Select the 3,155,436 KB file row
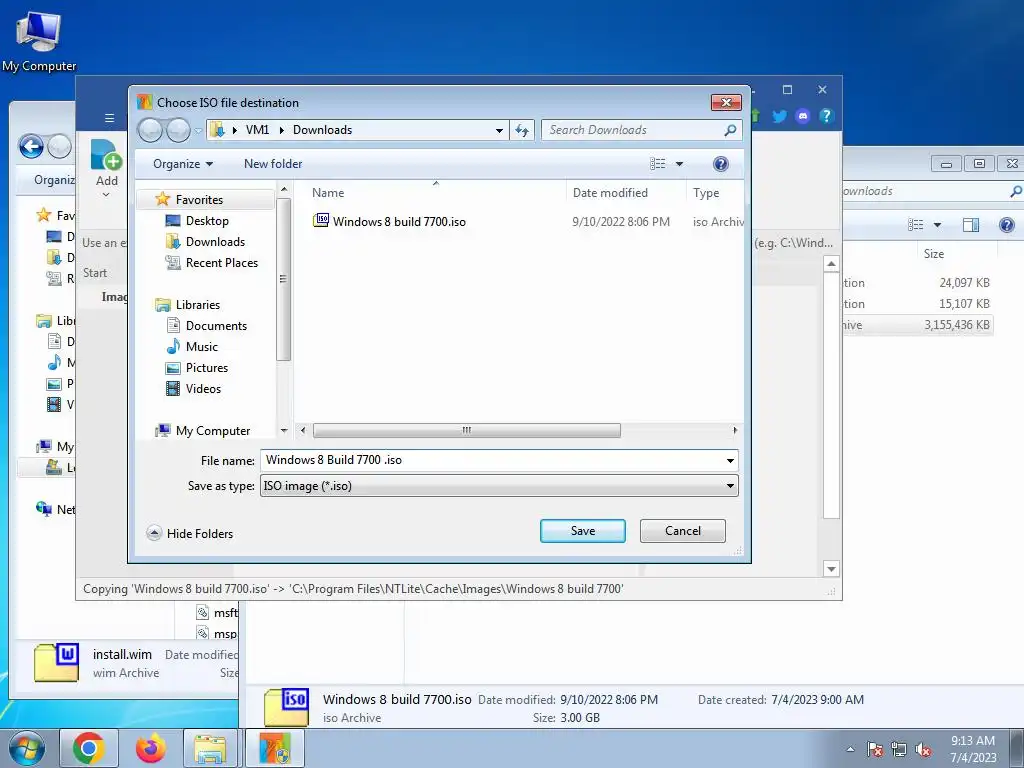Image resolution: width=1024 pixels, height=768 pixels. tap(918, 325)
